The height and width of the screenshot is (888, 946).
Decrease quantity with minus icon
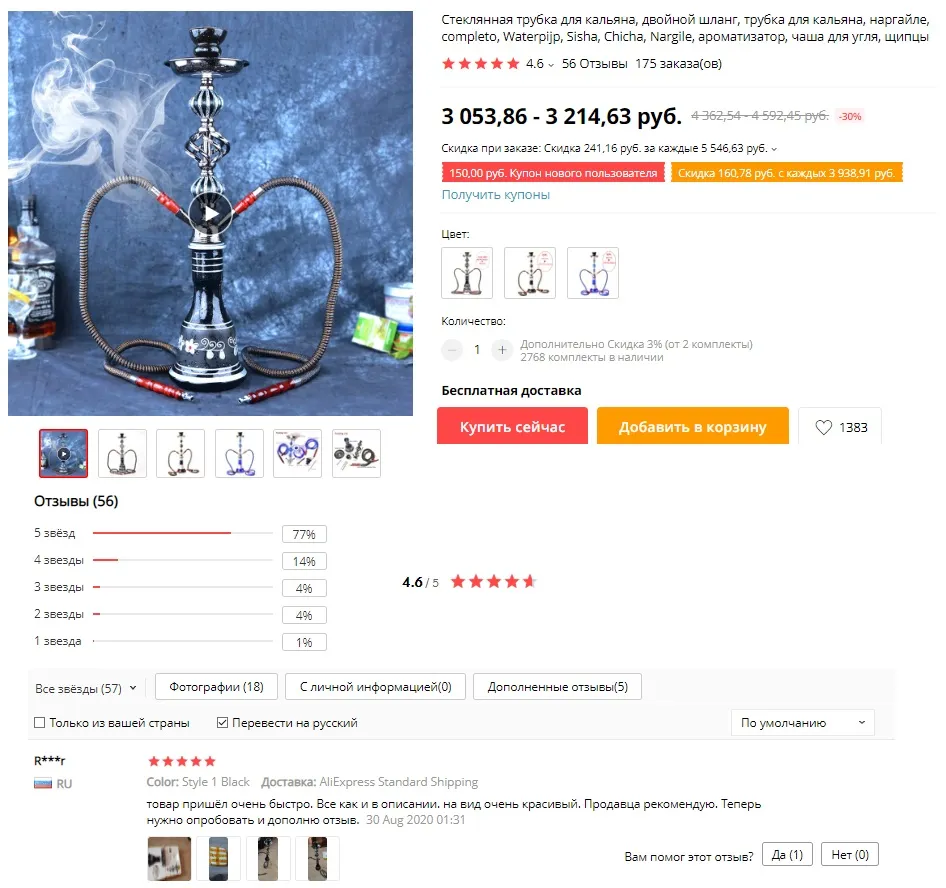[452, 350]
